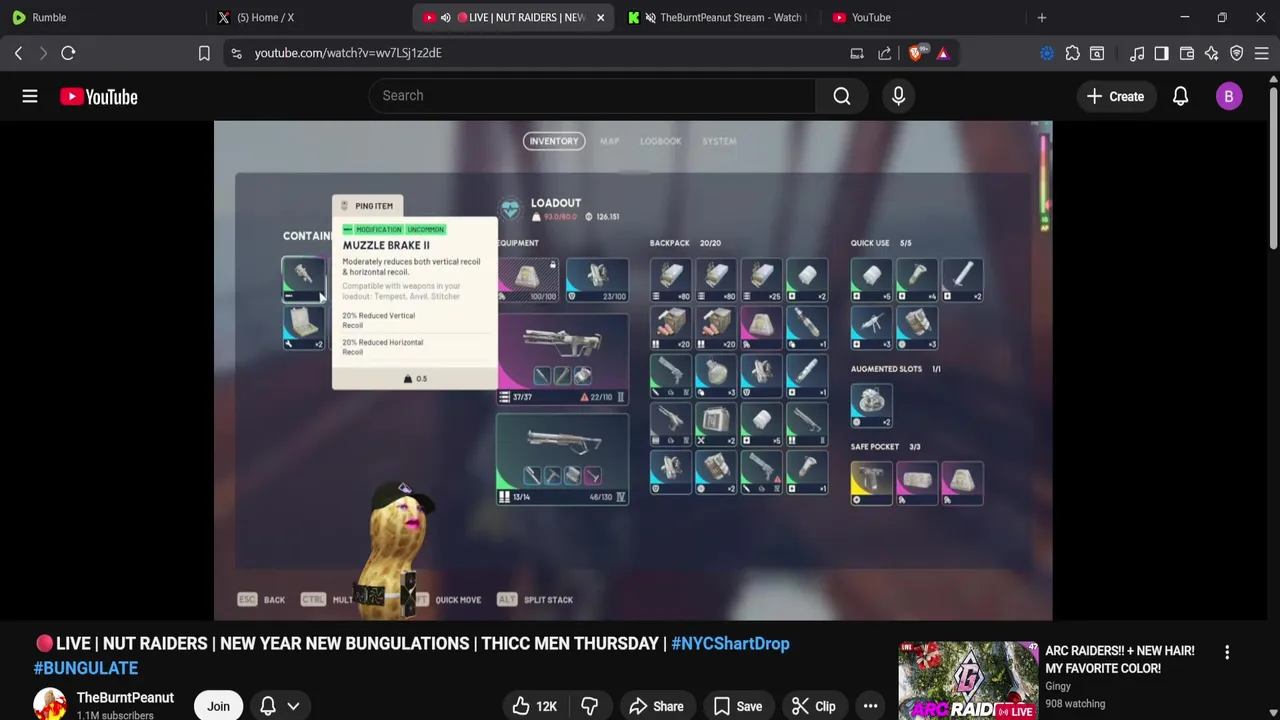
Task: Click the browser address bar URL
Action: pyautogui.click(x=348, y=53)
